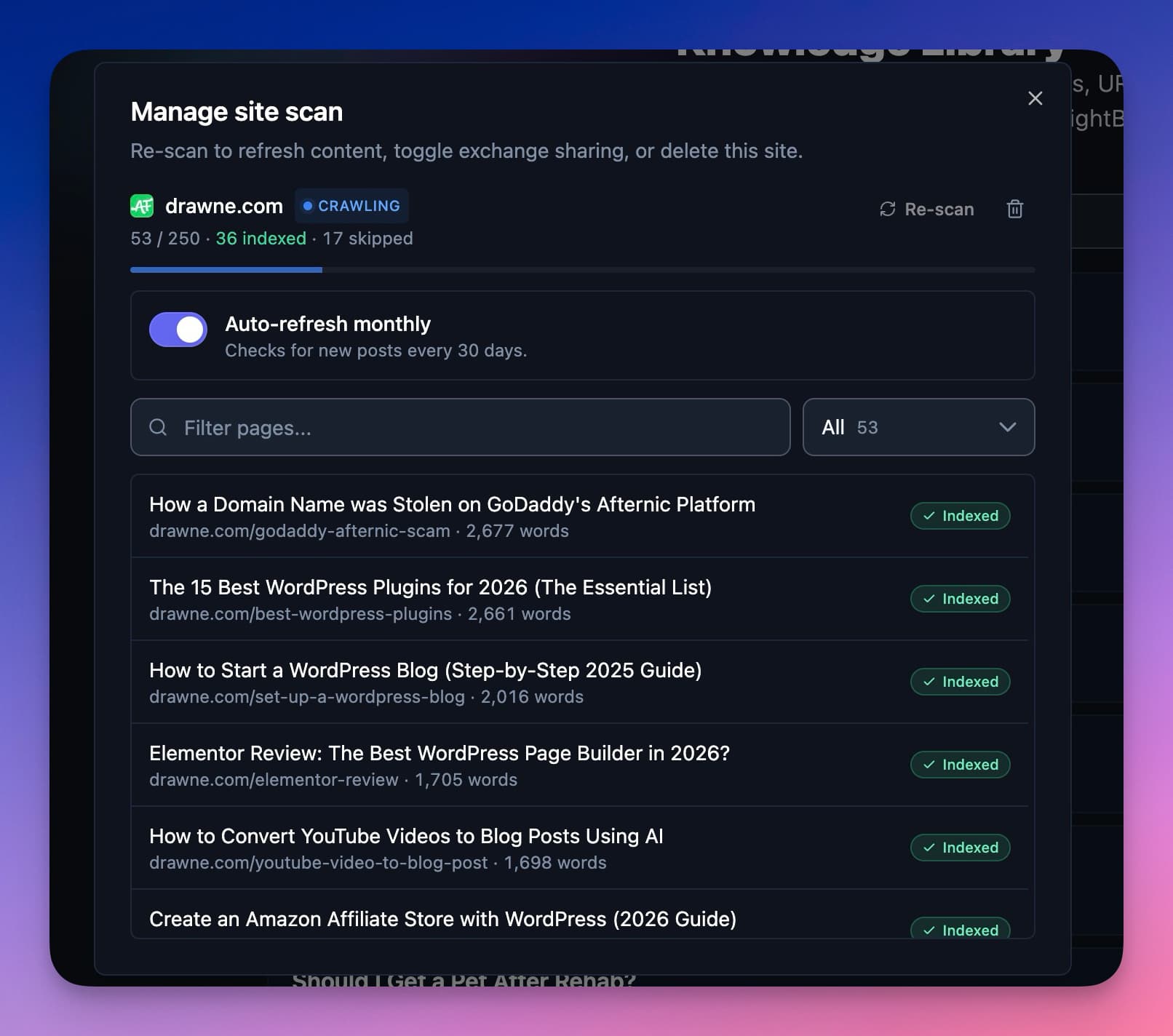Click the Re-scan refresh icon
Image resolution: width=1173 pixels, height=1036 pixels.
[x=887, y=210]
